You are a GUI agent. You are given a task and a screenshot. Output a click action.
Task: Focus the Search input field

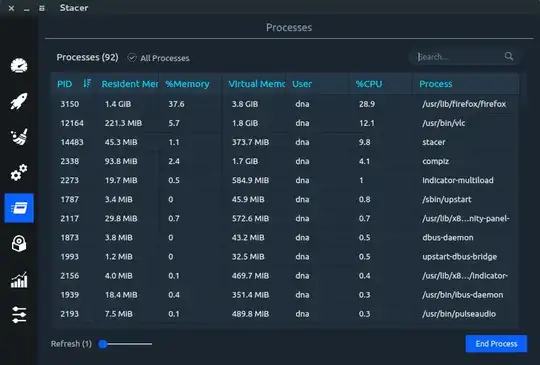(460, 57)
